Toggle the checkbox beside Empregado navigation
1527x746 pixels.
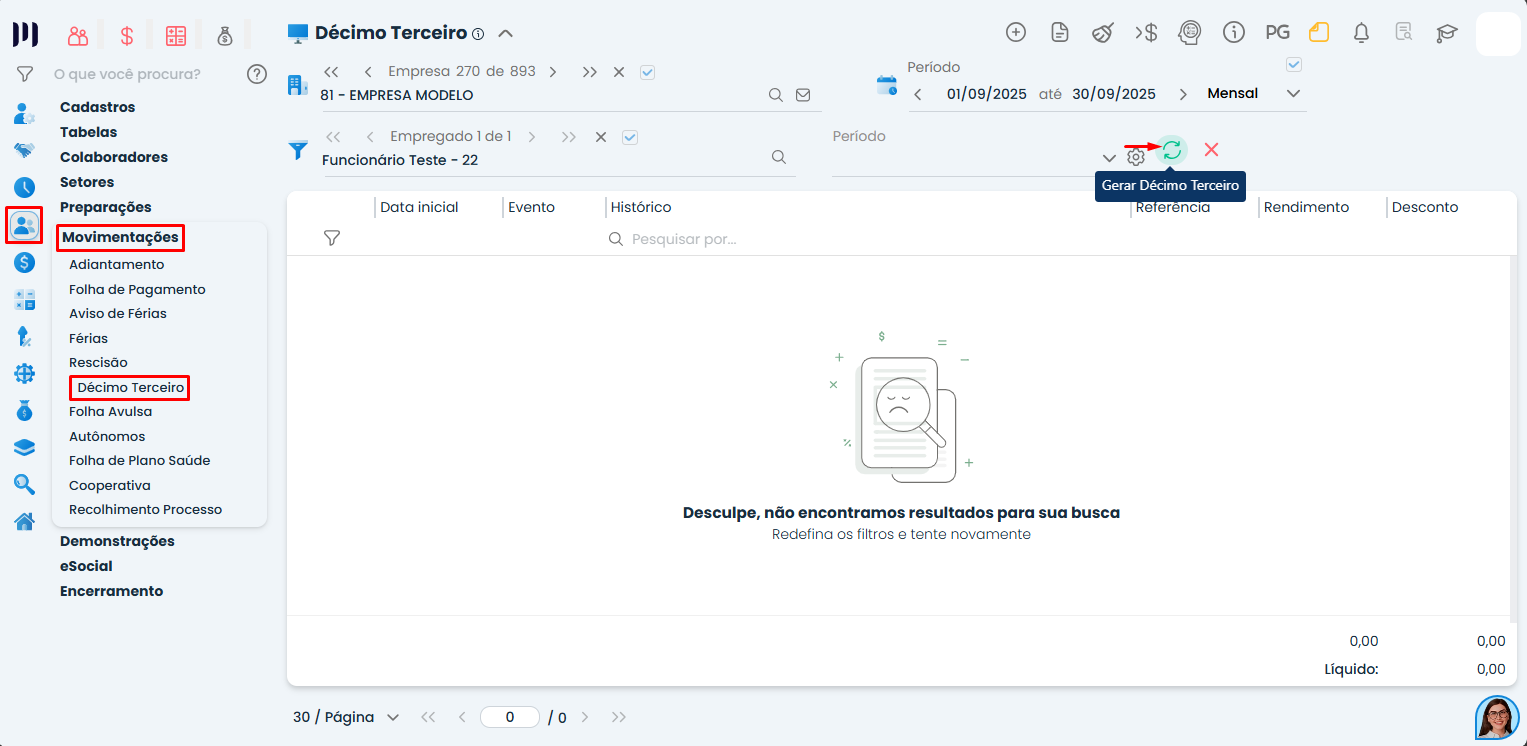click(630, 137)
